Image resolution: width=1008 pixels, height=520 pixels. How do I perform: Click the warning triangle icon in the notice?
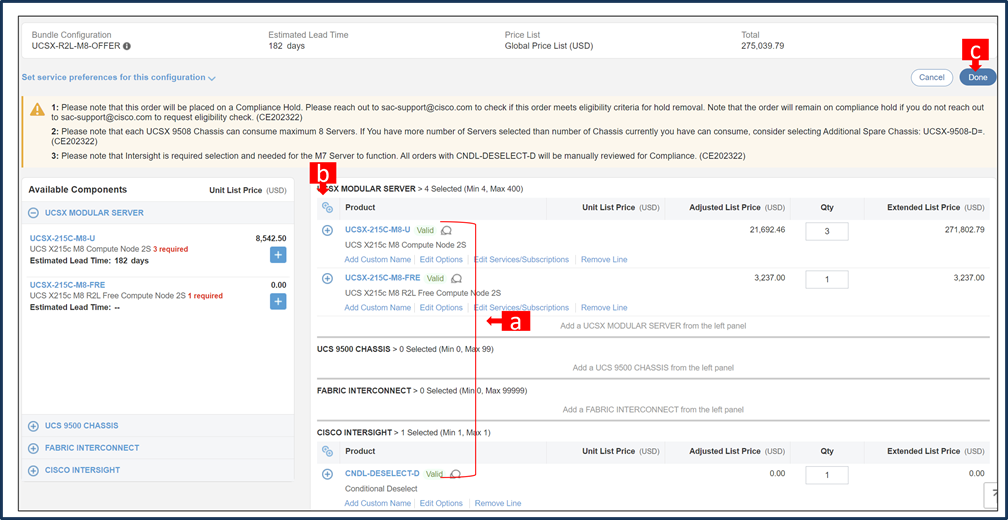click(37, 111)
